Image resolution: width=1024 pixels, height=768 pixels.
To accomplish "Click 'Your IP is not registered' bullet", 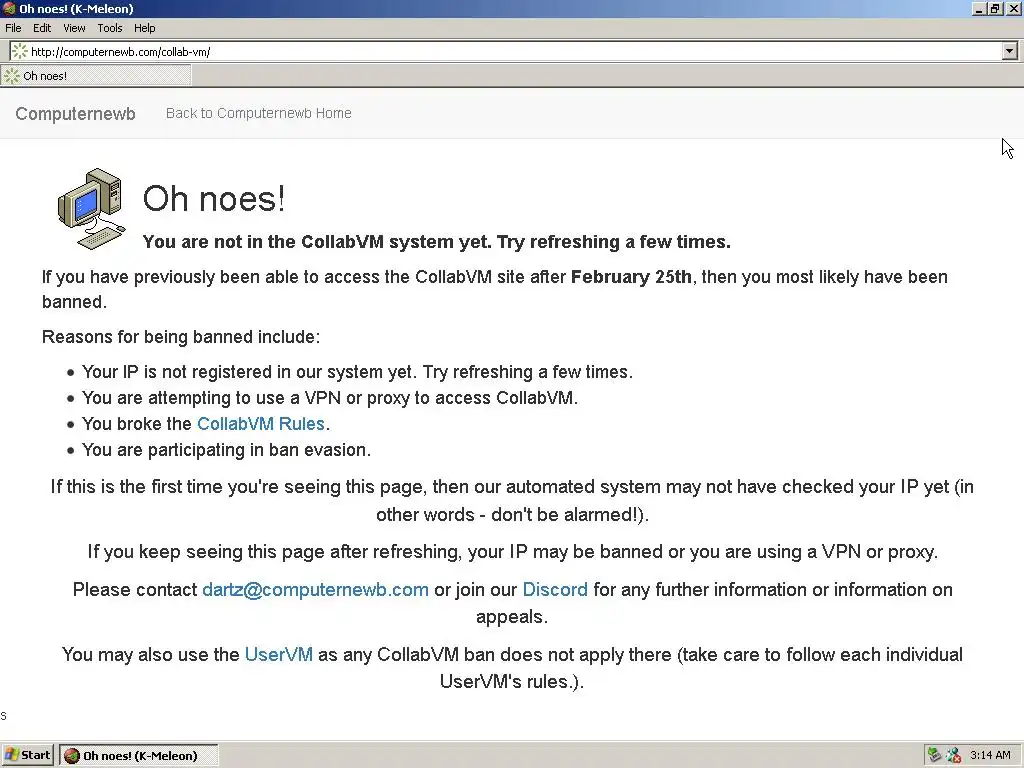I will click(x=357, y=372).
